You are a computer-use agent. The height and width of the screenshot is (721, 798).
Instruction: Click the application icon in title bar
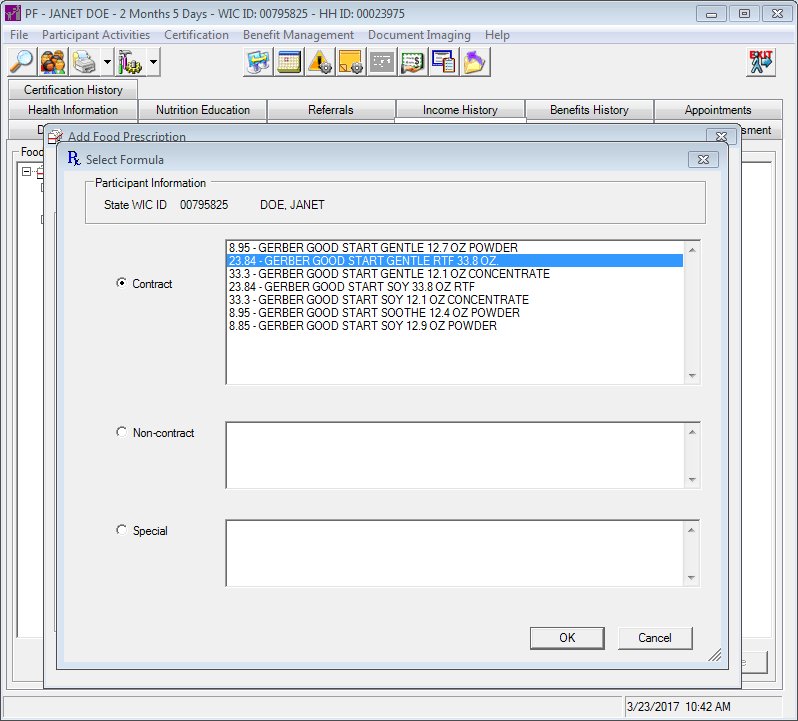12,13
